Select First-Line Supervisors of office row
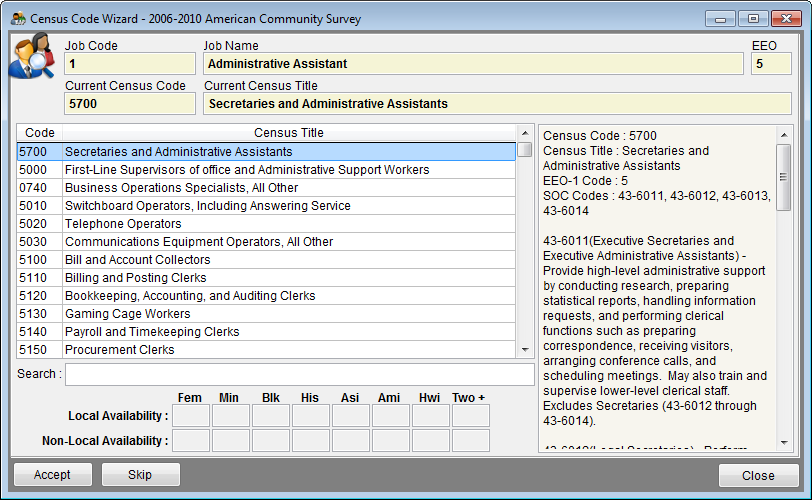 pyautogui.click(x=266, y=170)
